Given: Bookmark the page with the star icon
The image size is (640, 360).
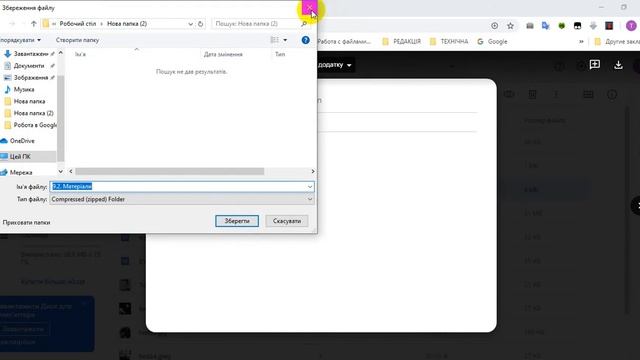Looking at the screenshot, I should tap(510, 26).
